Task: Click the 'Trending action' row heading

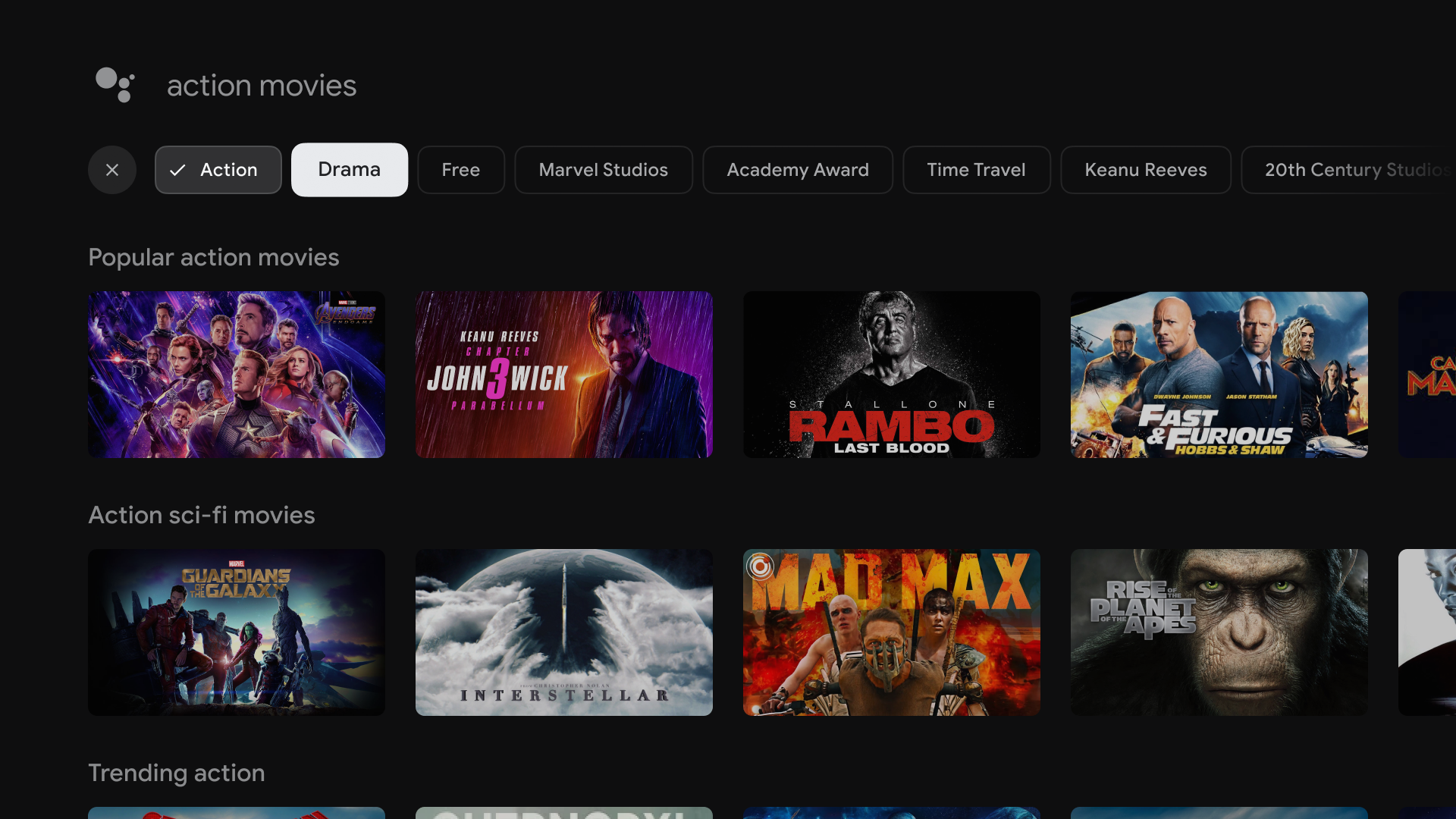Action: tap(177, 773)
